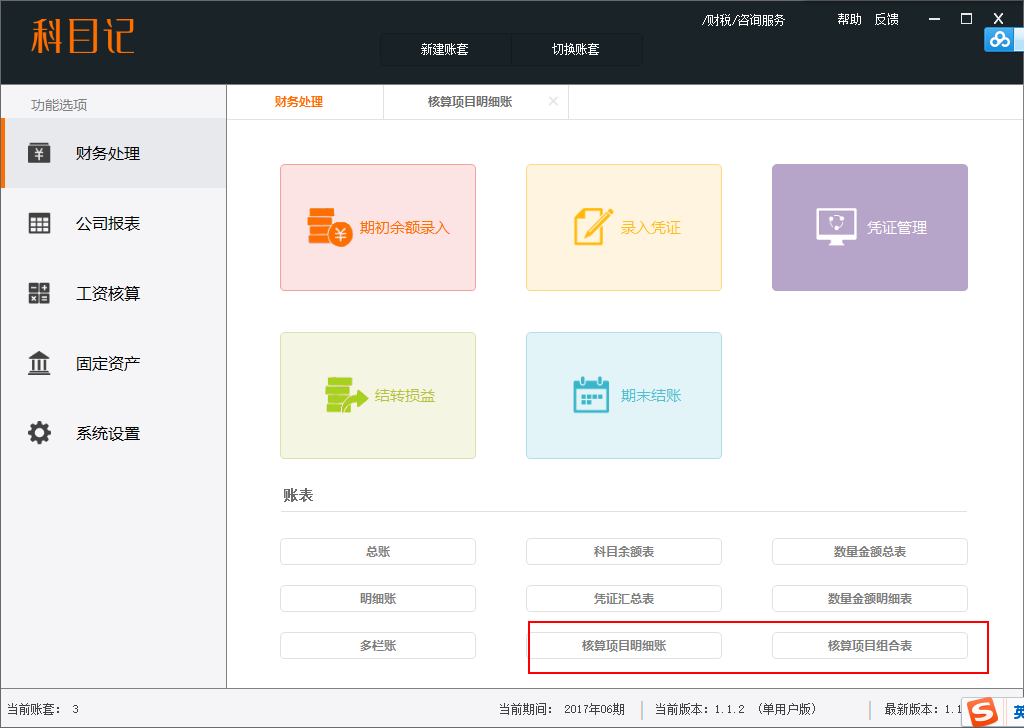Open the 帮助 menu in title bar
Image resolution: width=1024 pixels, height=728 pixels.
pos(849,20)
